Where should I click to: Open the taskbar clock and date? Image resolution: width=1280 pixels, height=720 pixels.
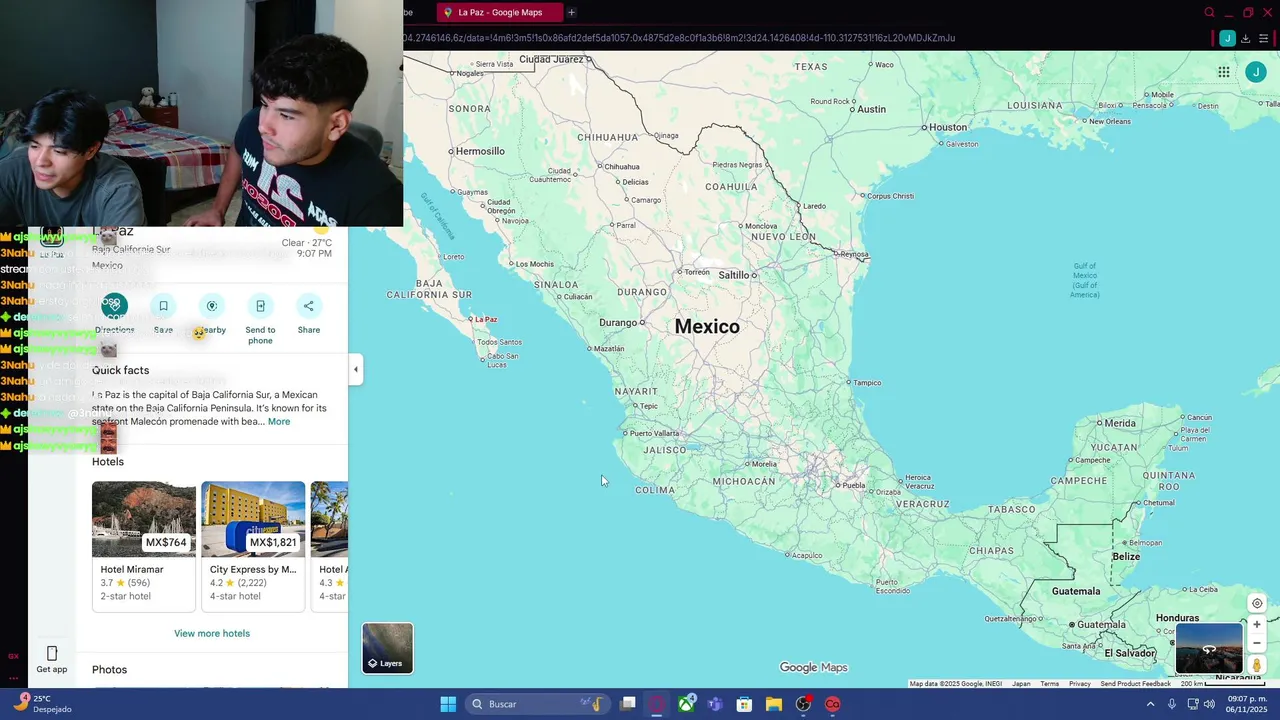[1246, 704]
